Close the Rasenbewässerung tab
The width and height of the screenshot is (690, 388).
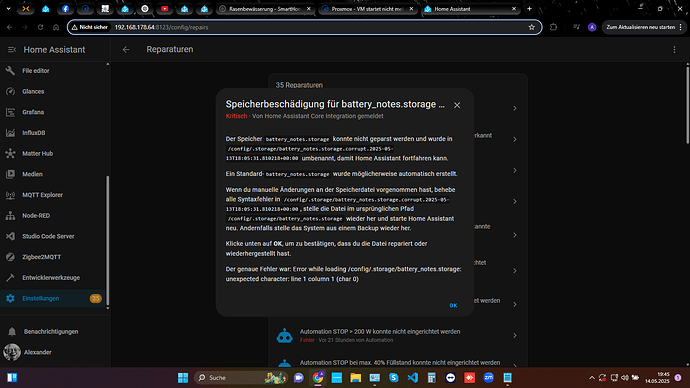(x=308, y=9)
